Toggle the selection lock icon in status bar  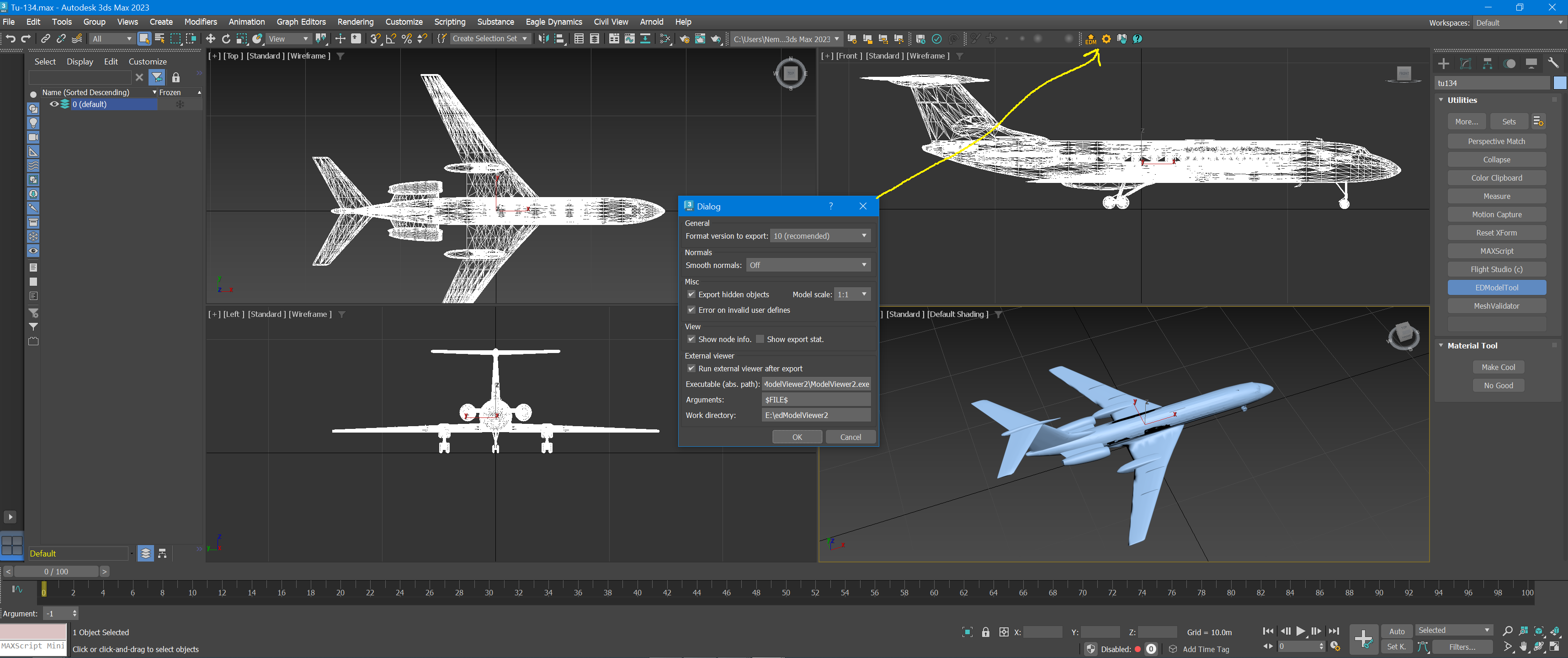985,632
